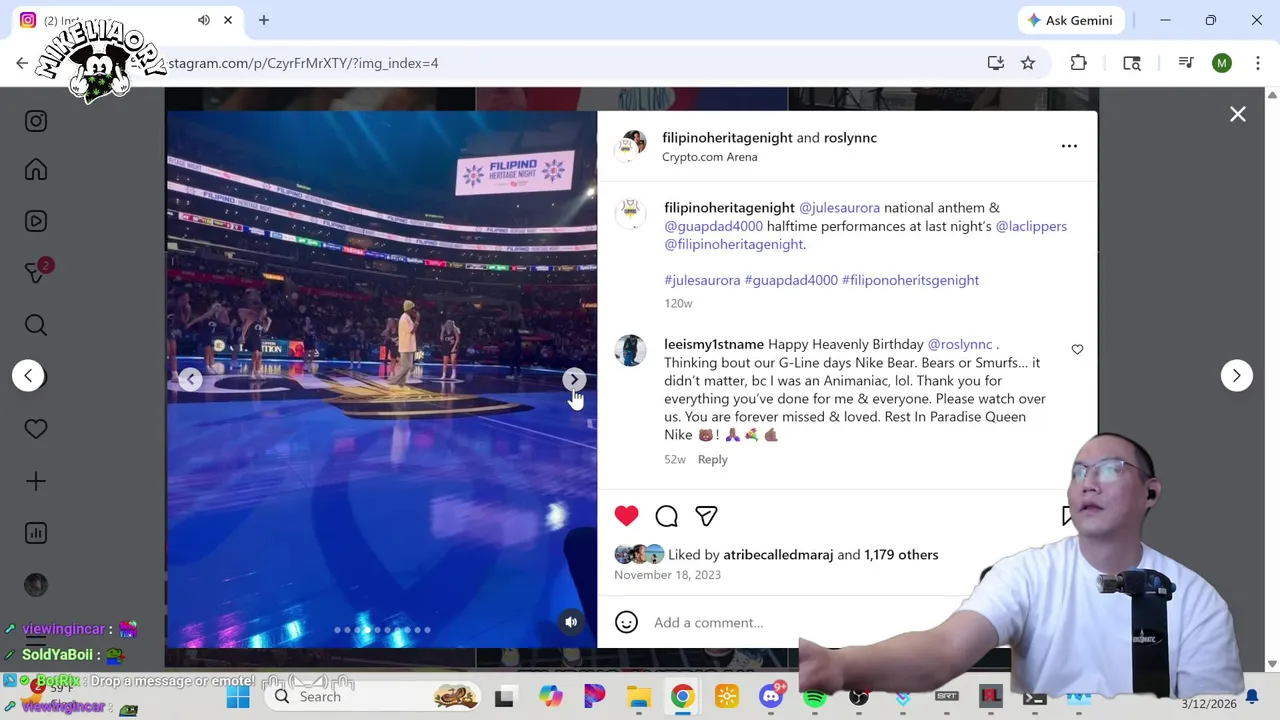Open the more options ellipsis menu
The width and height of the screenshot is (1280, 720).
[1069, 146]
